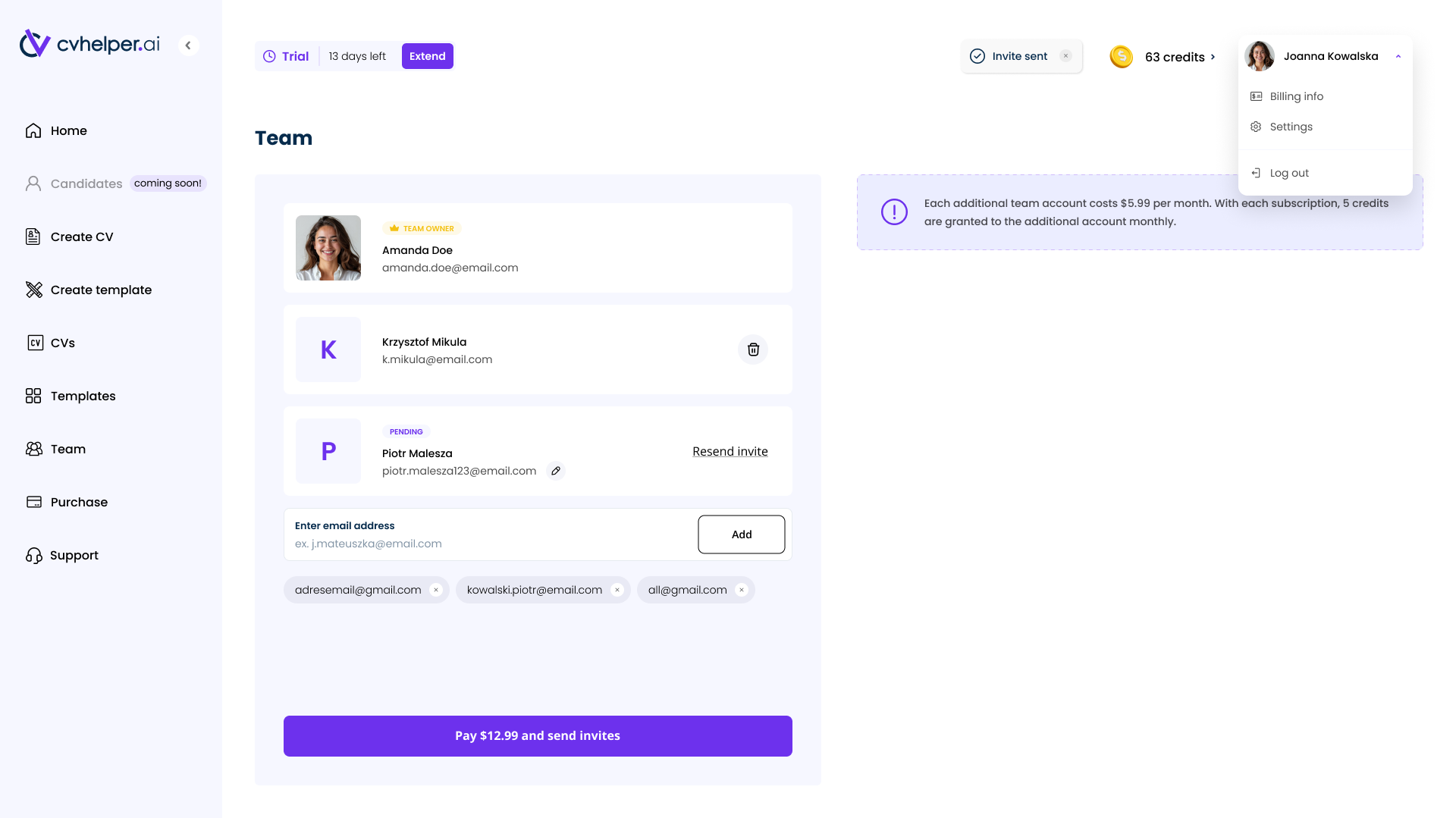This screenshot has height=818, width=1456.
Task: Open Settings from the profile menu
Action: [x=1291, y=127]
